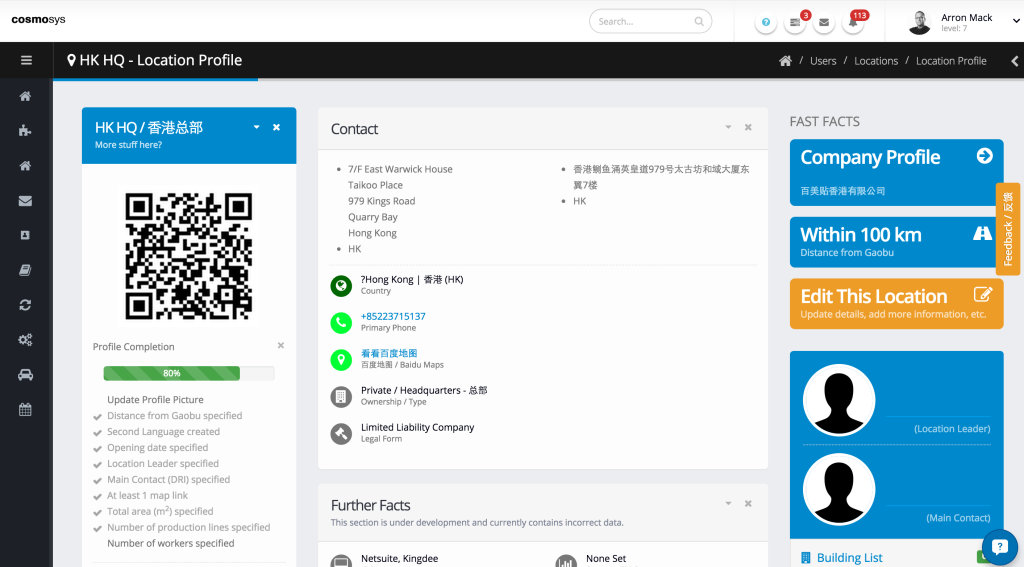Open HK HQ card dropdown caret
This screenshot has height=567, width=1024.
(x=257, y=127)
